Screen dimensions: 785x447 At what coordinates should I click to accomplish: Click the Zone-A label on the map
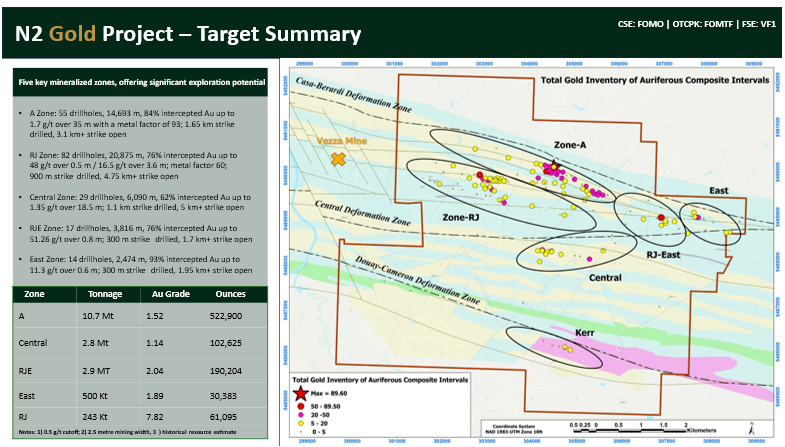point(569,145)
